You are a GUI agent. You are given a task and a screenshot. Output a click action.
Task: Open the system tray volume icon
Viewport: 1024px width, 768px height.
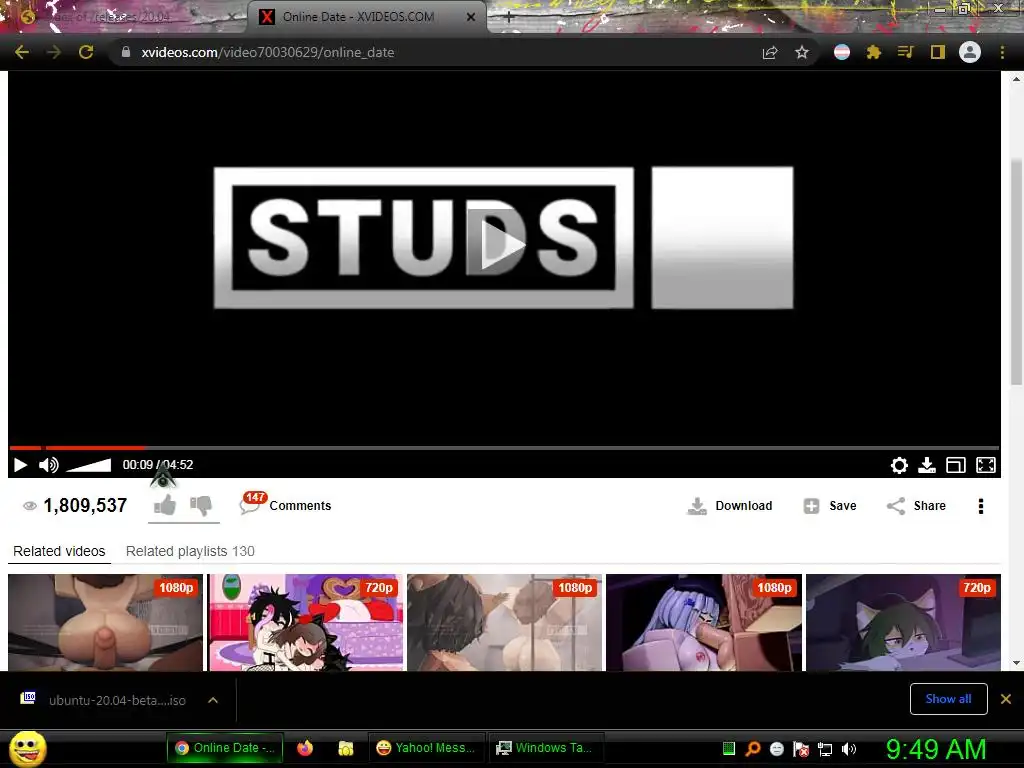click(x=849, y=749)
